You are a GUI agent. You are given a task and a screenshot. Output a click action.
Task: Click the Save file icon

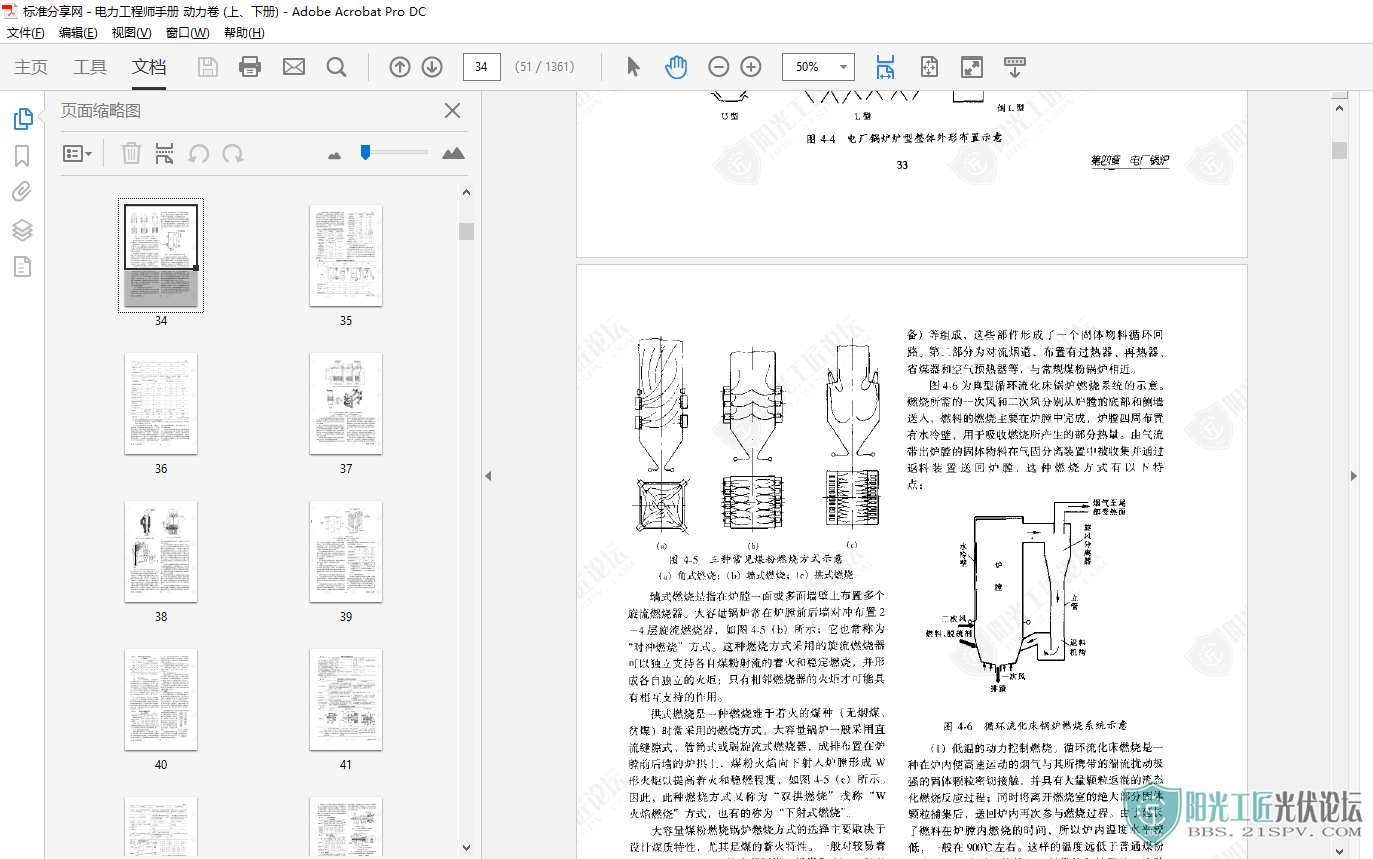208,67
